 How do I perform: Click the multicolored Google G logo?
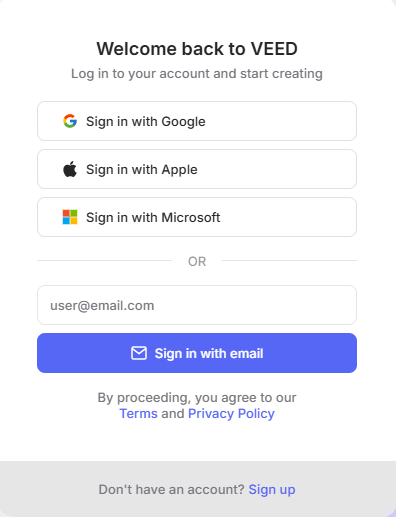(70, 121)
